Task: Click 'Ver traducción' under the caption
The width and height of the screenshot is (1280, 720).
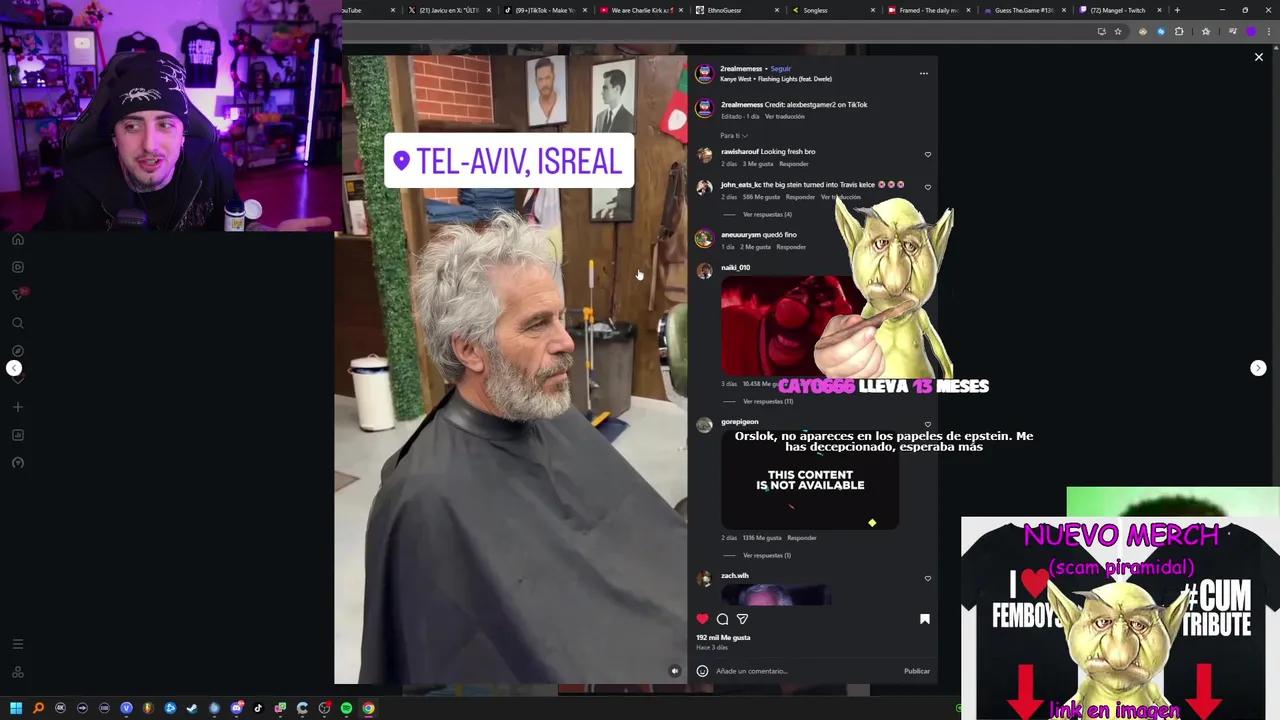Action: [785, 116]
